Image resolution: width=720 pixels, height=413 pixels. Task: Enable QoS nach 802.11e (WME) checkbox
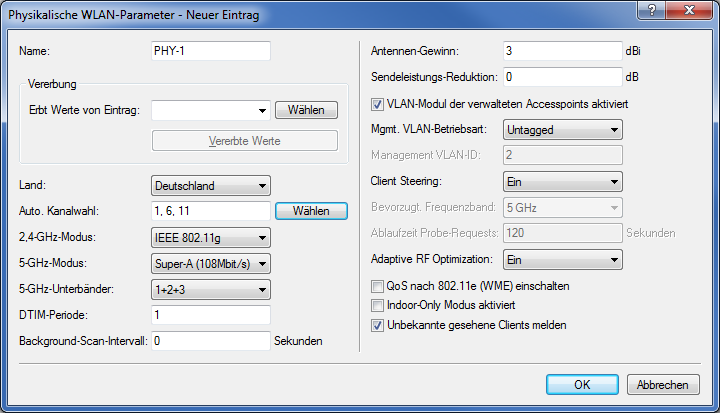[x=377, y=286]
